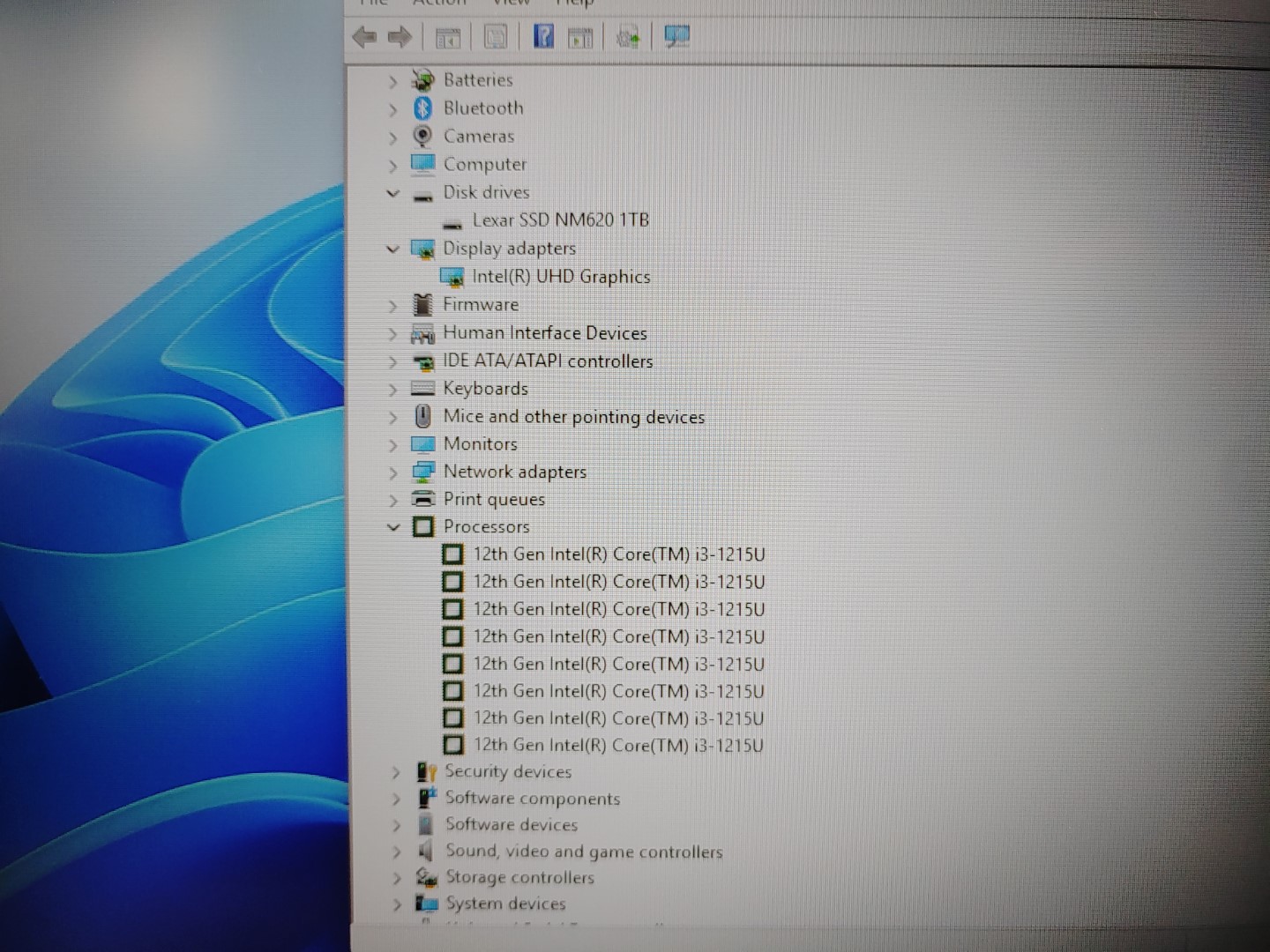
Task: Click the blue Help question mark icon
Action: click(x=543, y=36)
